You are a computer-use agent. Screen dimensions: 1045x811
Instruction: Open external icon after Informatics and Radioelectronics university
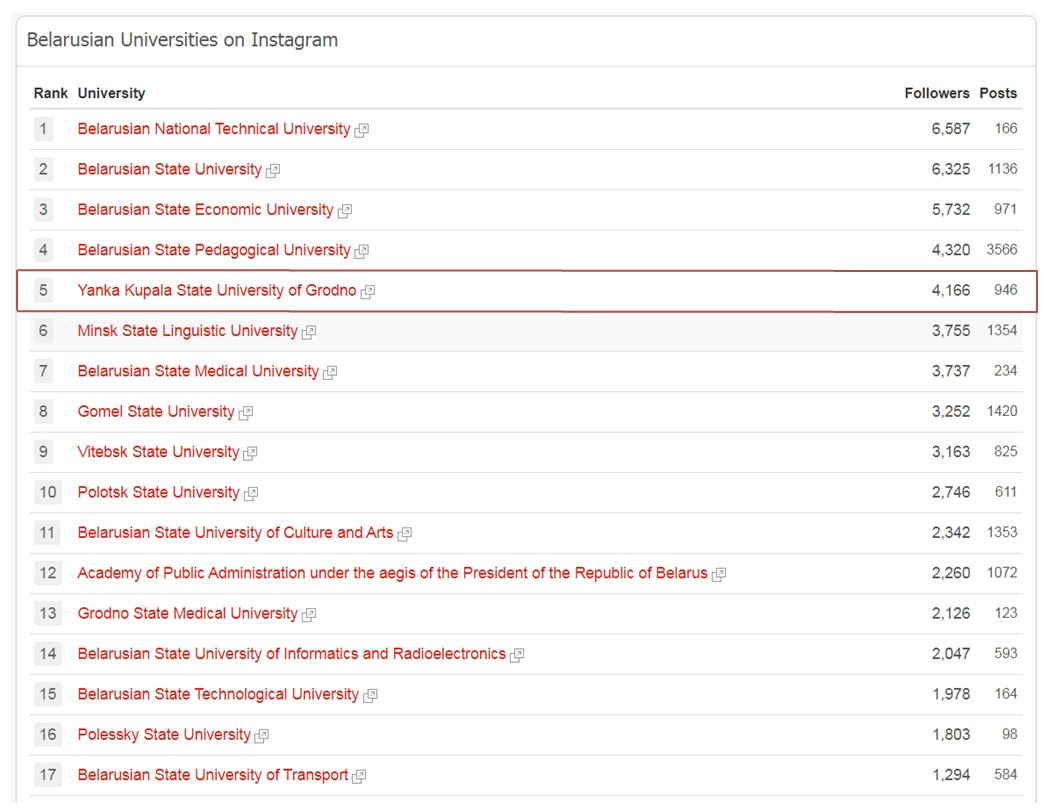tap(517, 655)
